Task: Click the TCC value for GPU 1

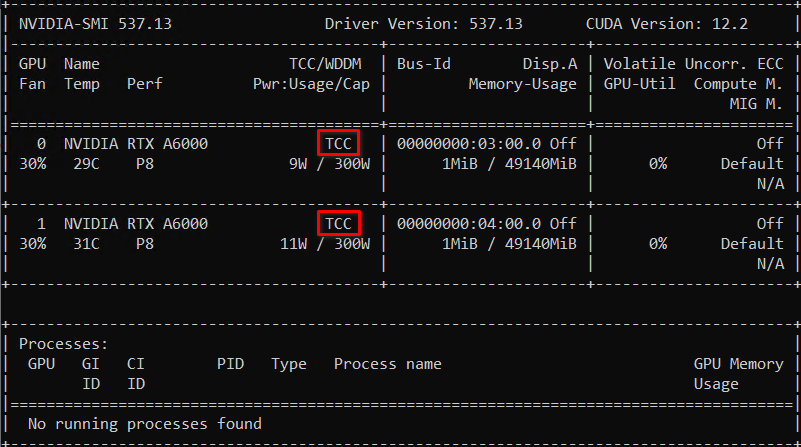Action: pos(338,224)
